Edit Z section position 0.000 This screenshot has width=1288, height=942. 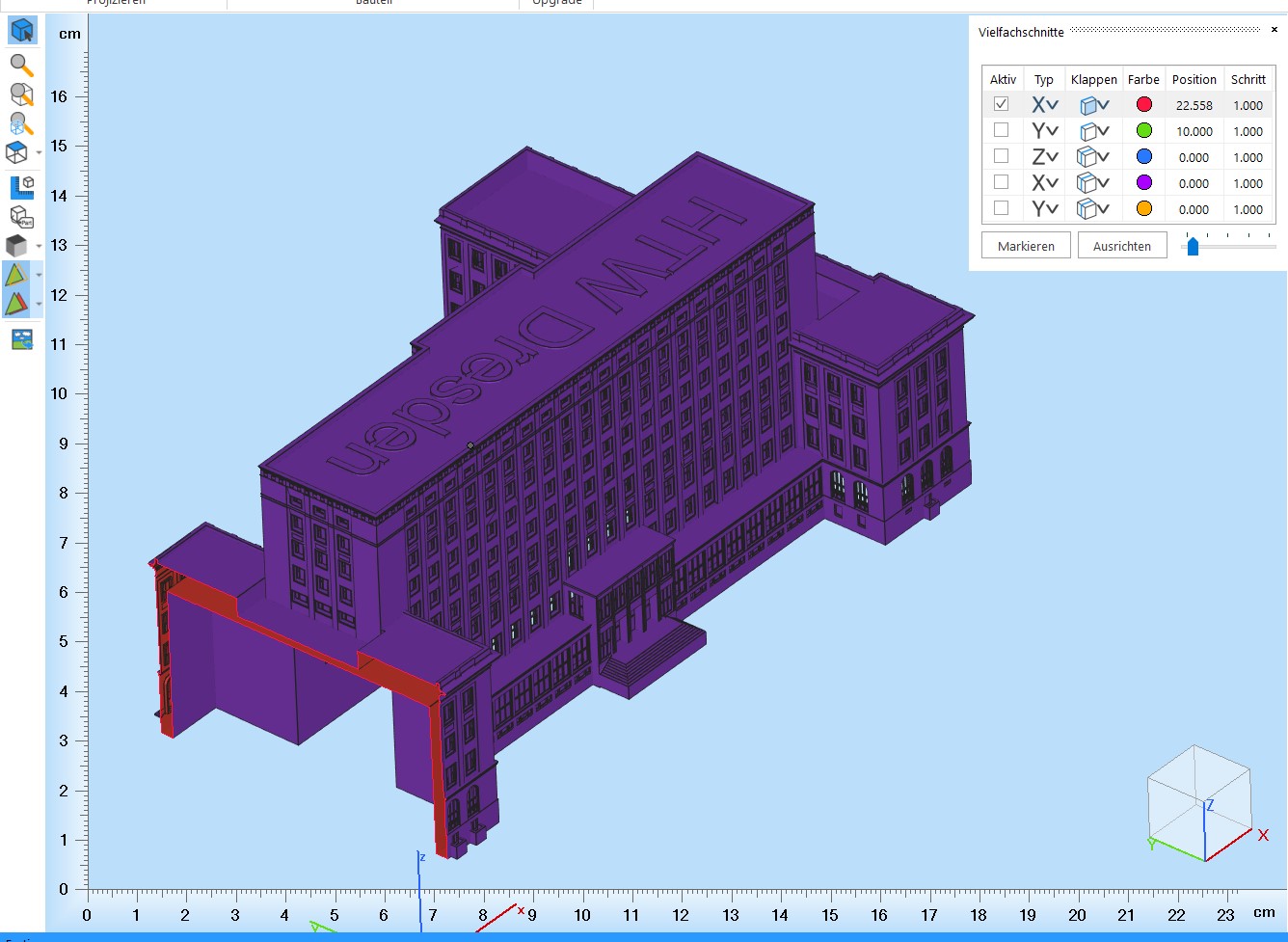(x=1194, y=157)
